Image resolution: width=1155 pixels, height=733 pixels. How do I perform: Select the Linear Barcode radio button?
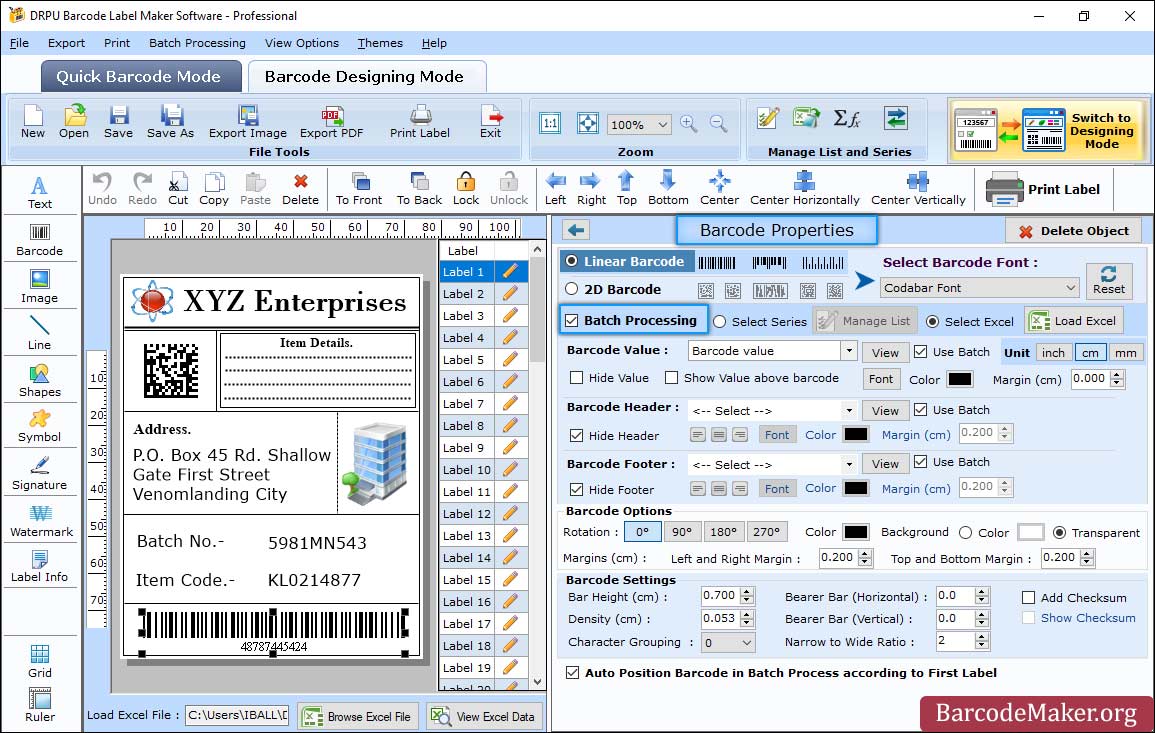pos(572,262)
